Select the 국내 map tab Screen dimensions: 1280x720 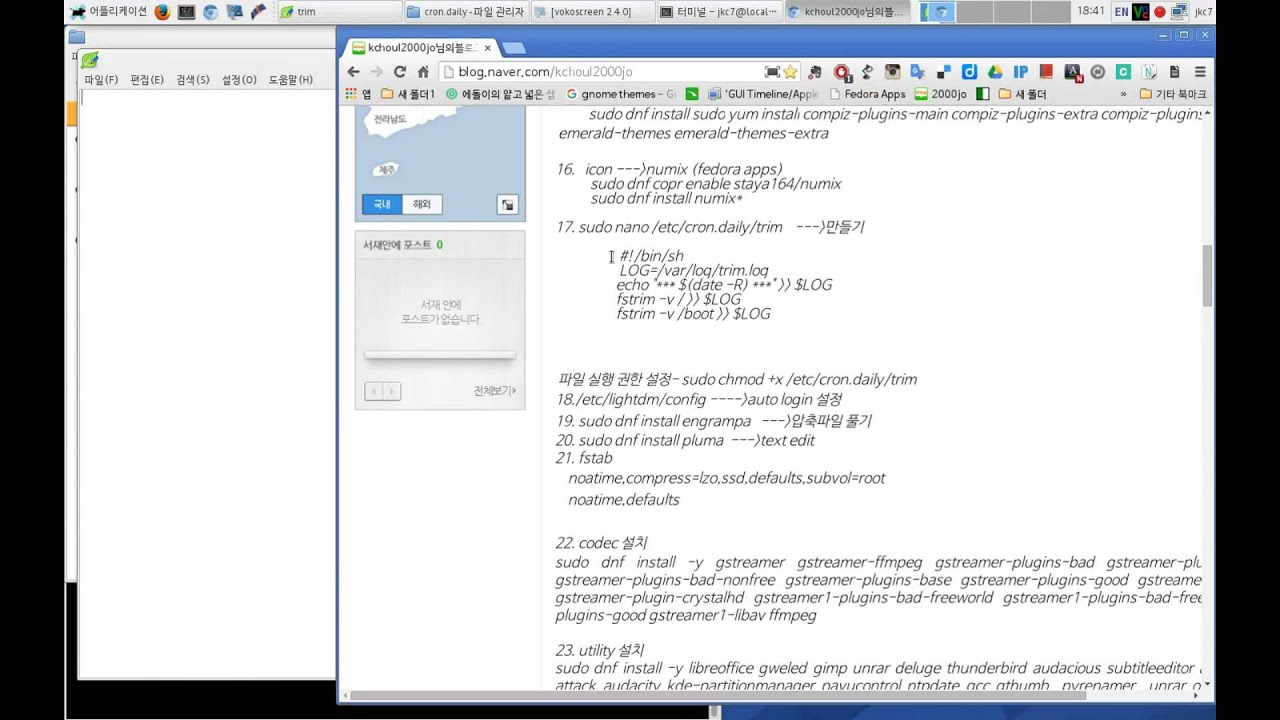click(382, 204)
